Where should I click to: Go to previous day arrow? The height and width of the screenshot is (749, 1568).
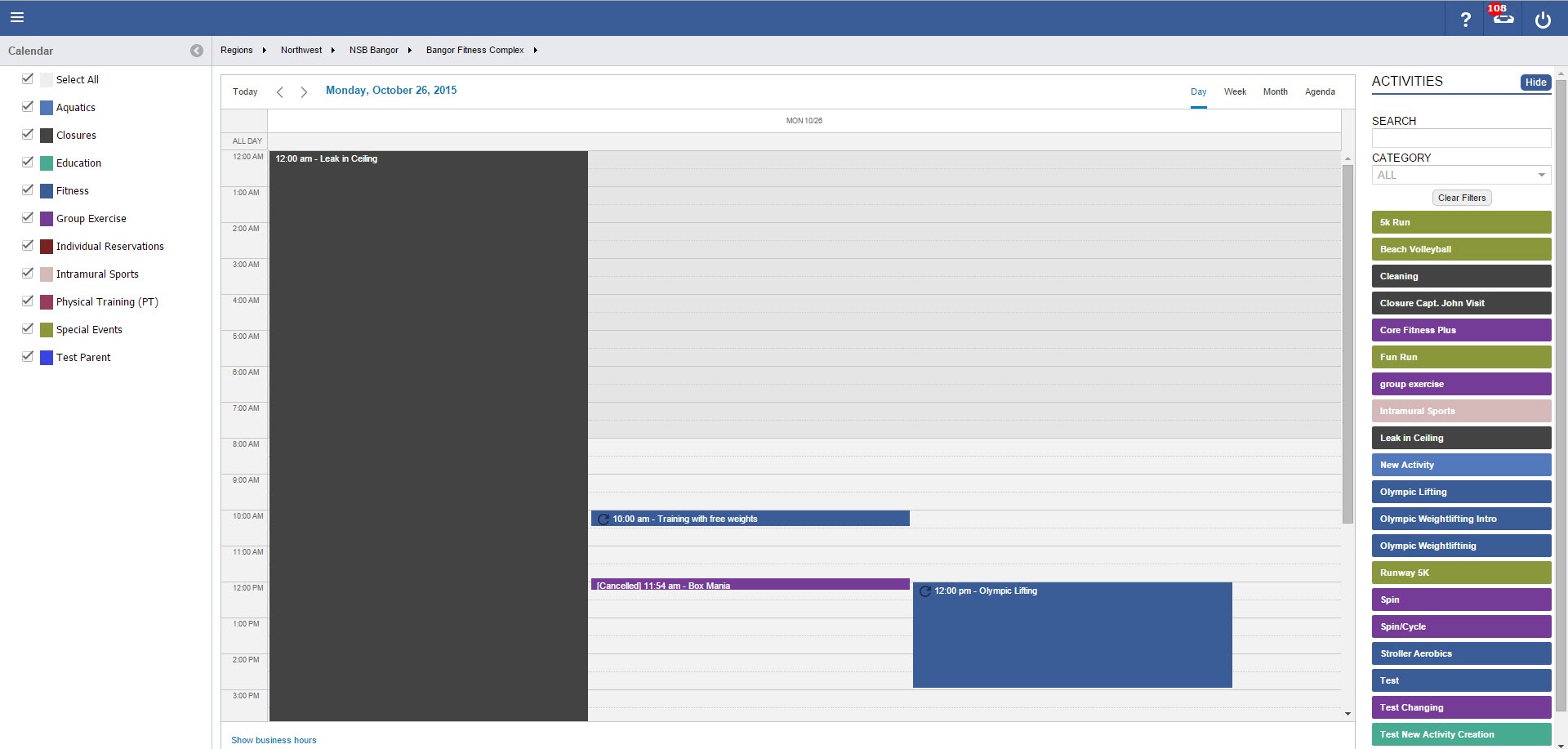point(280,92)
